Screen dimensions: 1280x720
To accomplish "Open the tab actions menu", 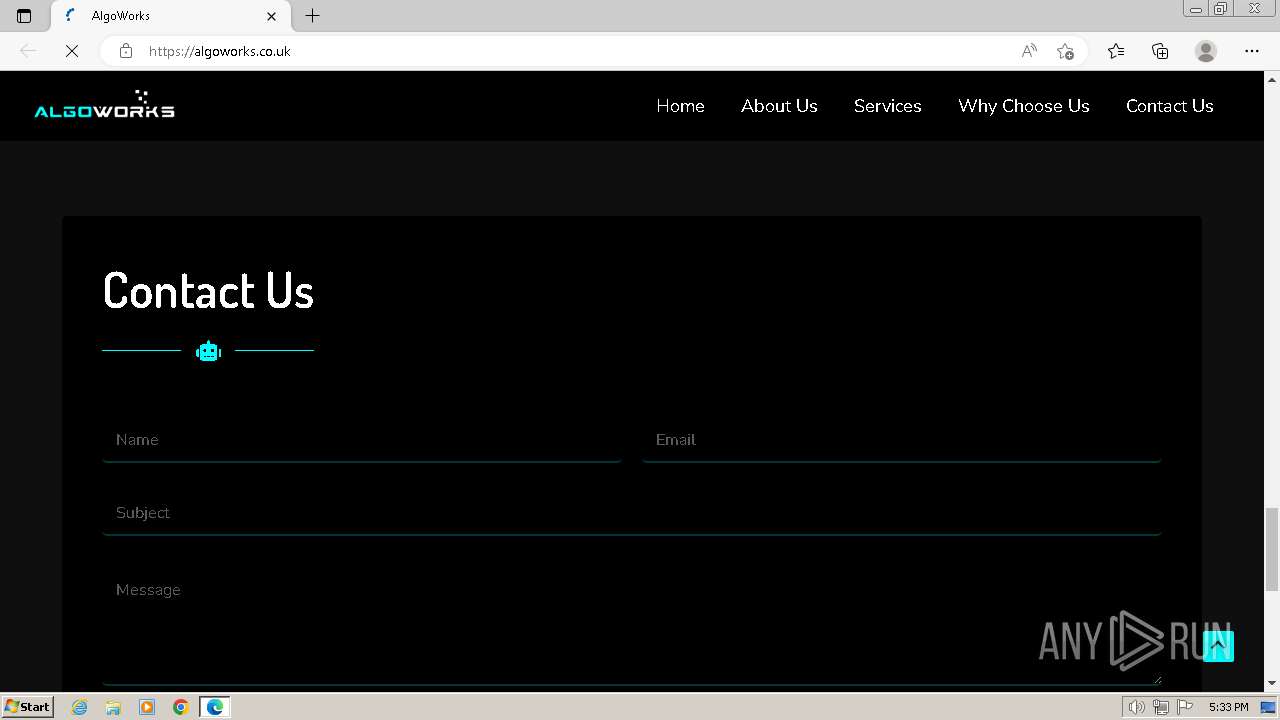I will click(24, 16).
